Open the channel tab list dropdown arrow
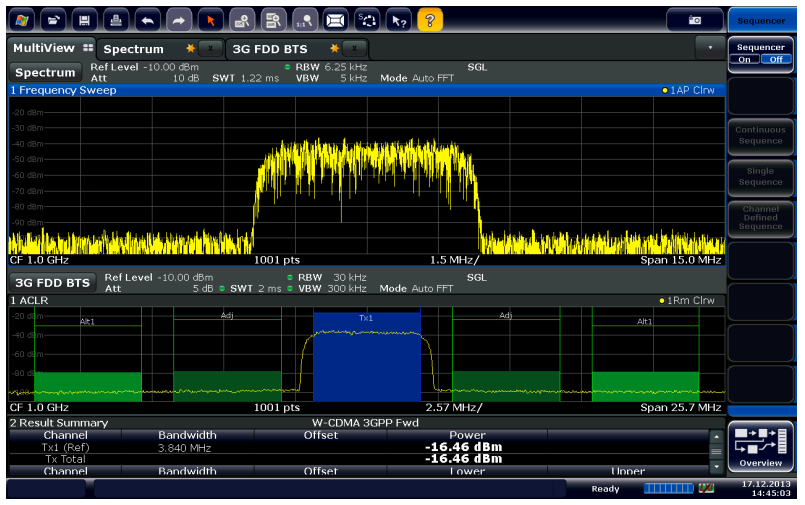 coord(710,48)
